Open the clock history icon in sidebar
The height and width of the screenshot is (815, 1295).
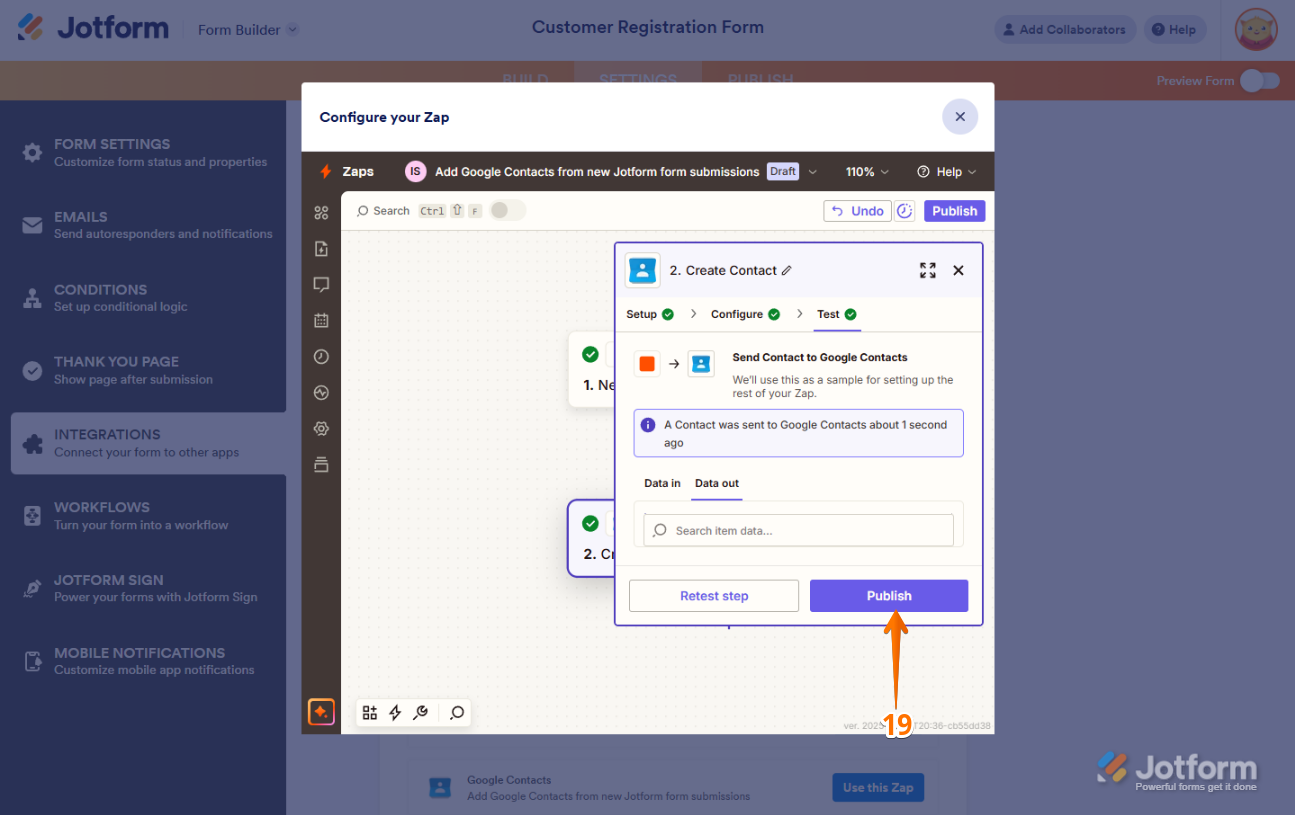321,356
